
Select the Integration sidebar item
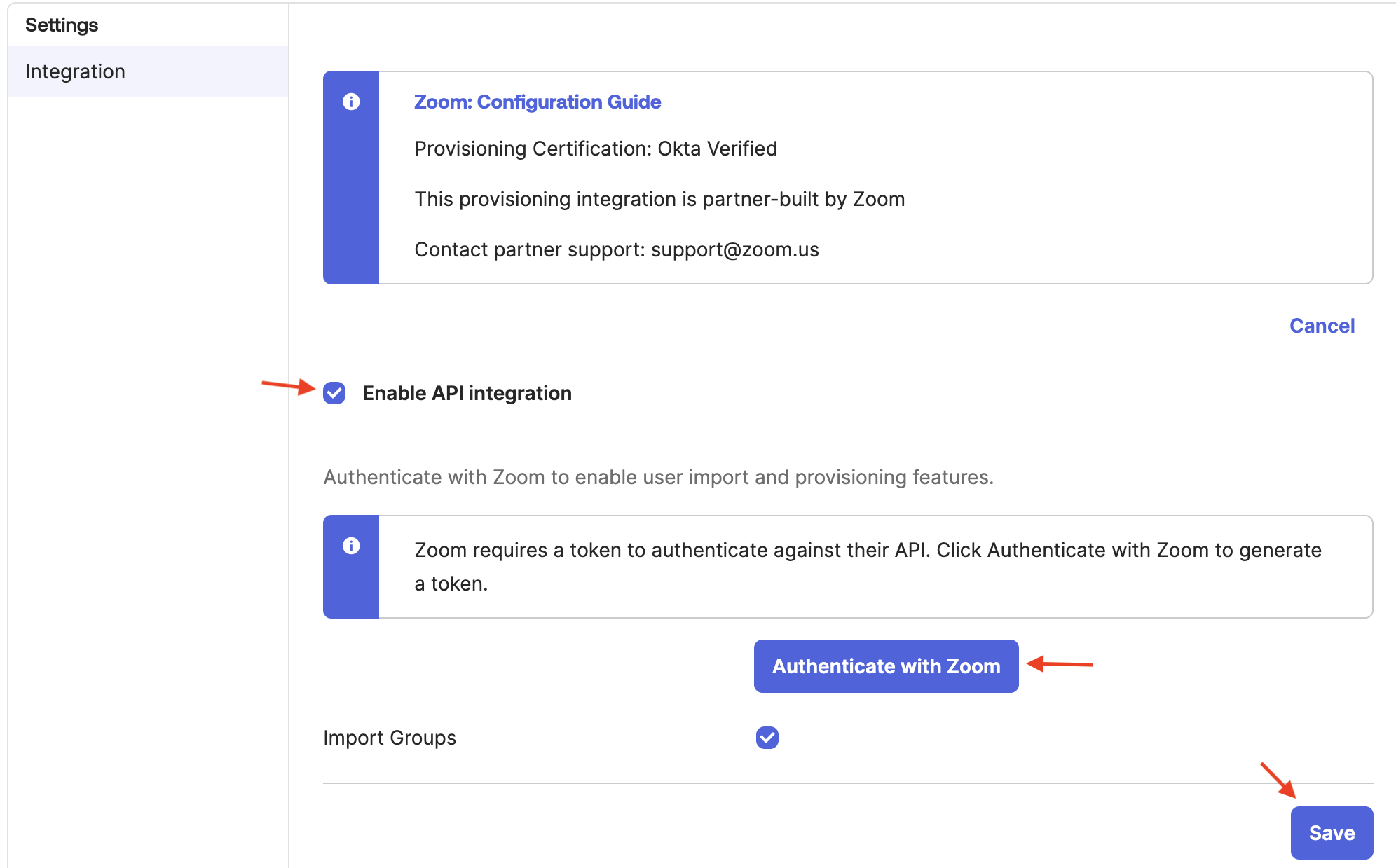76,71
